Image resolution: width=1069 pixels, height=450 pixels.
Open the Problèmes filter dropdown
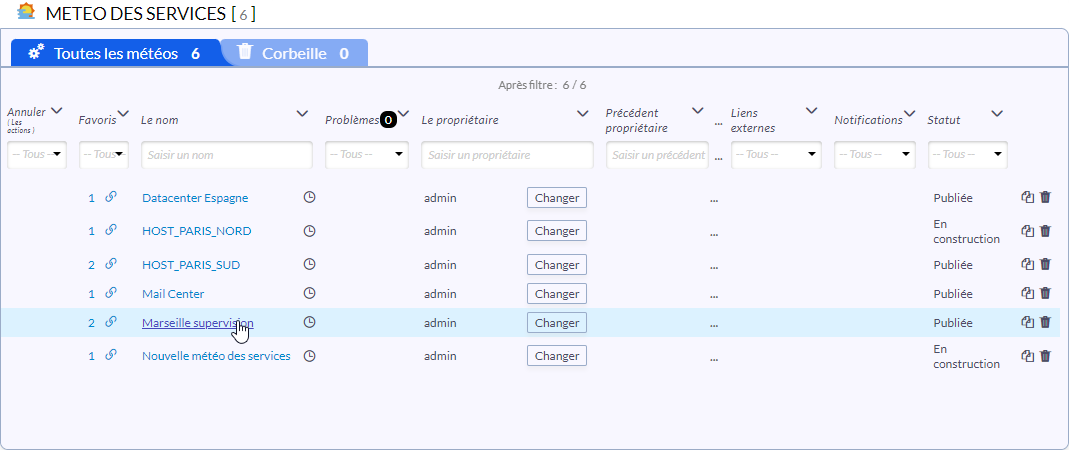[x=366, y=155]
